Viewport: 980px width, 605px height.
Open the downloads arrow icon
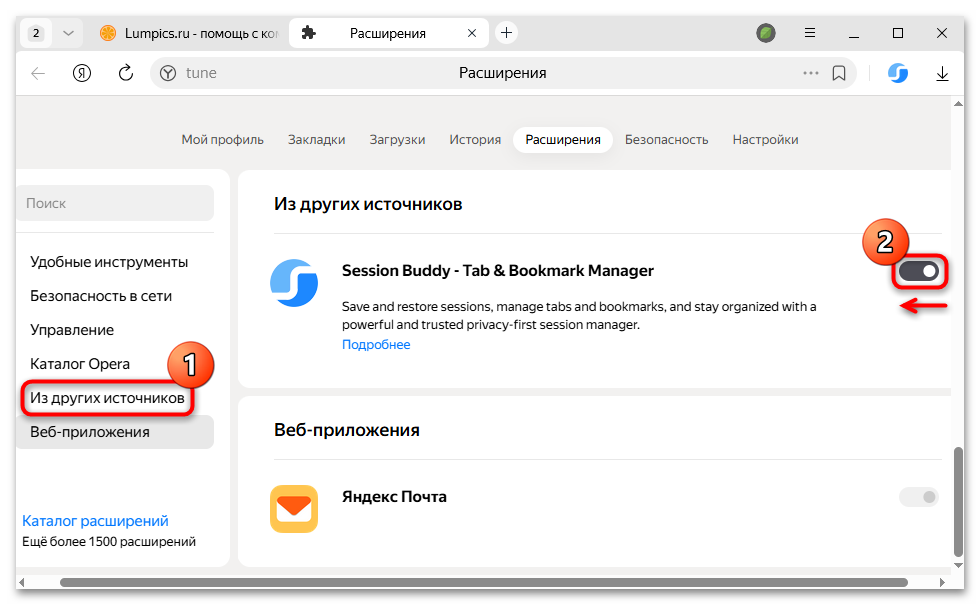tap(942, 73)
